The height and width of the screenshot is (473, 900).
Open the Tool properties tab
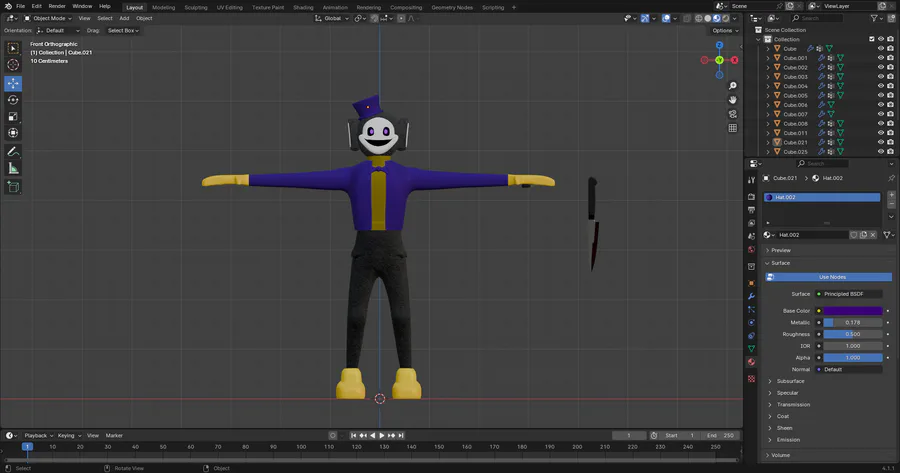pyautogui.click(x=751, y=180)
